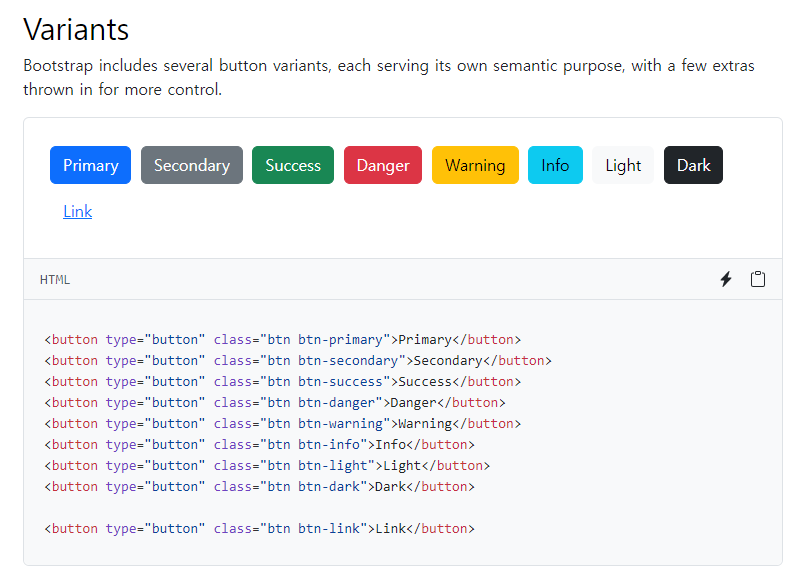Click the btn-primary code line
The height and width of the screenshot is (584, 802).
pos(283,339)
